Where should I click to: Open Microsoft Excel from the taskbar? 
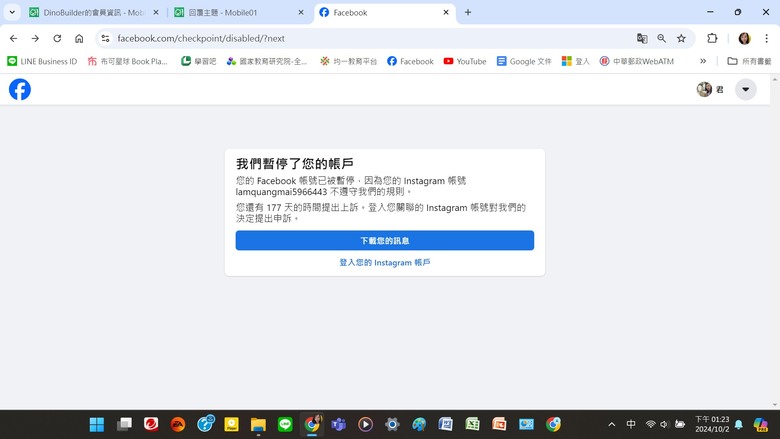pos(473,424)
